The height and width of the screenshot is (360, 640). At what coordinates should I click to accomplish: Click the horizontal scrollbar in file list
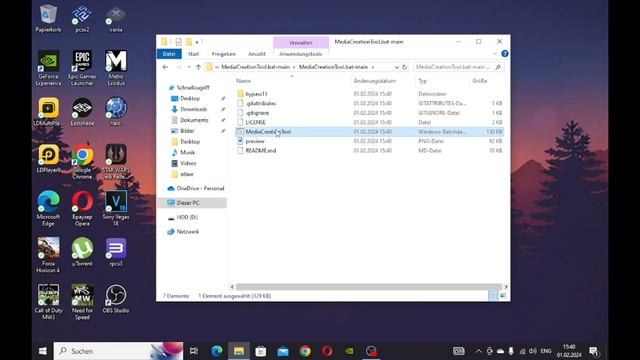tap(369, 287)
